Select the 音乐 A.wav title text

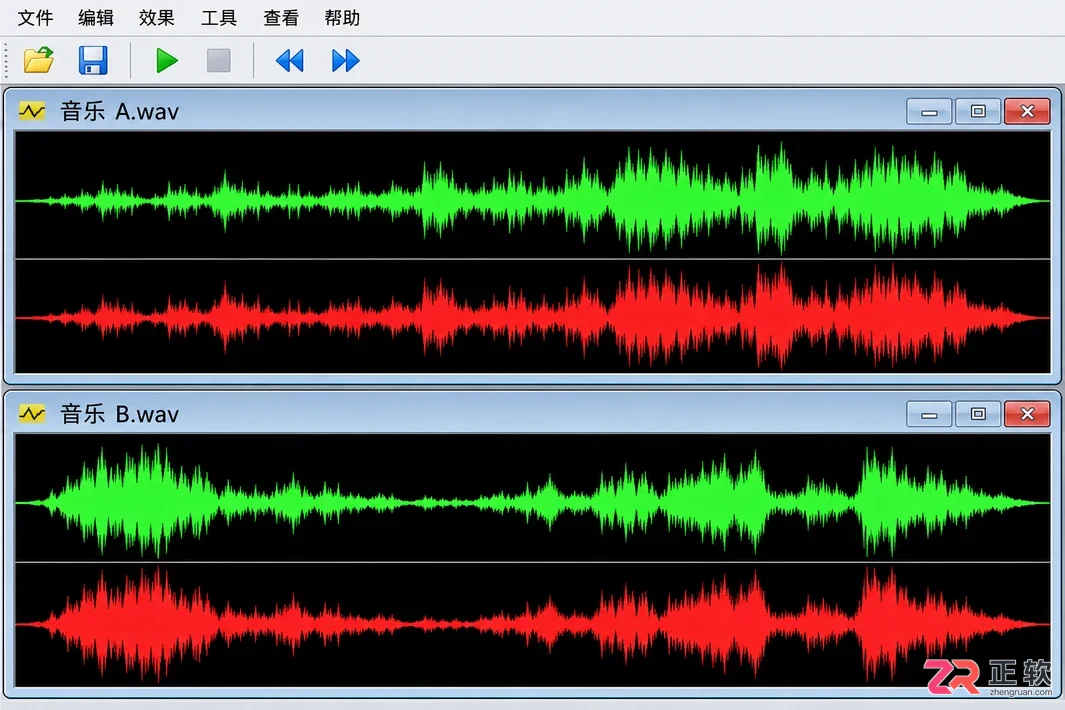pyautogui.click(x=120, y=111)
